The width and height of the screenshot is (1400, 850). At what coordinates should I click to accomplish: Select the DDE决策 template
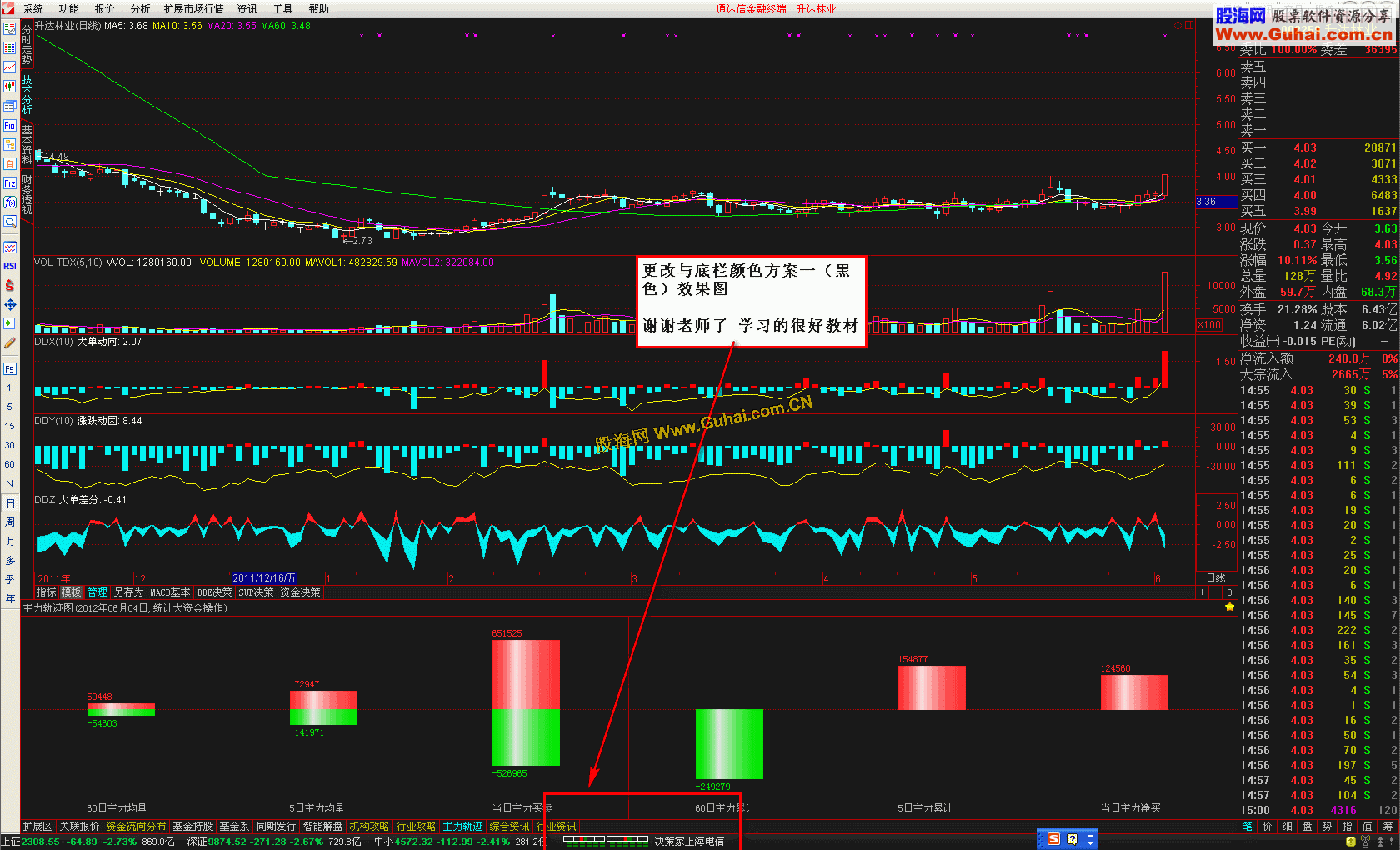(x=214, y=592)
